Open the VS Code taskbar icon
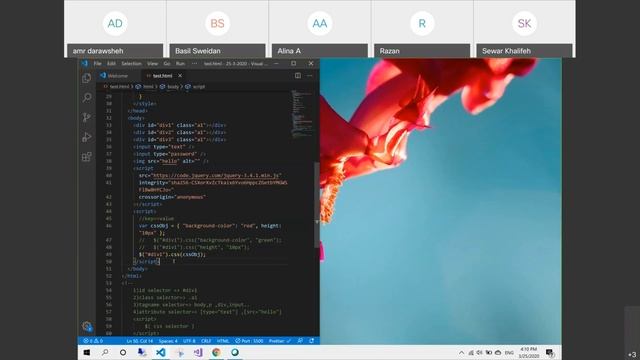The width and height of the screenshot is (640, 360). point(161,352)
